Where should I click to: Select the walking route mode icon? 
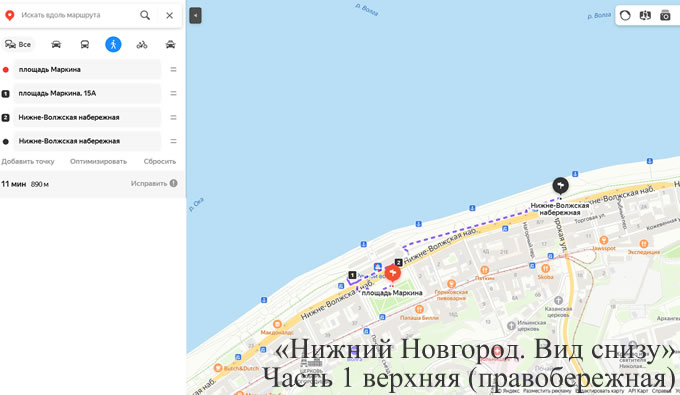113,44
